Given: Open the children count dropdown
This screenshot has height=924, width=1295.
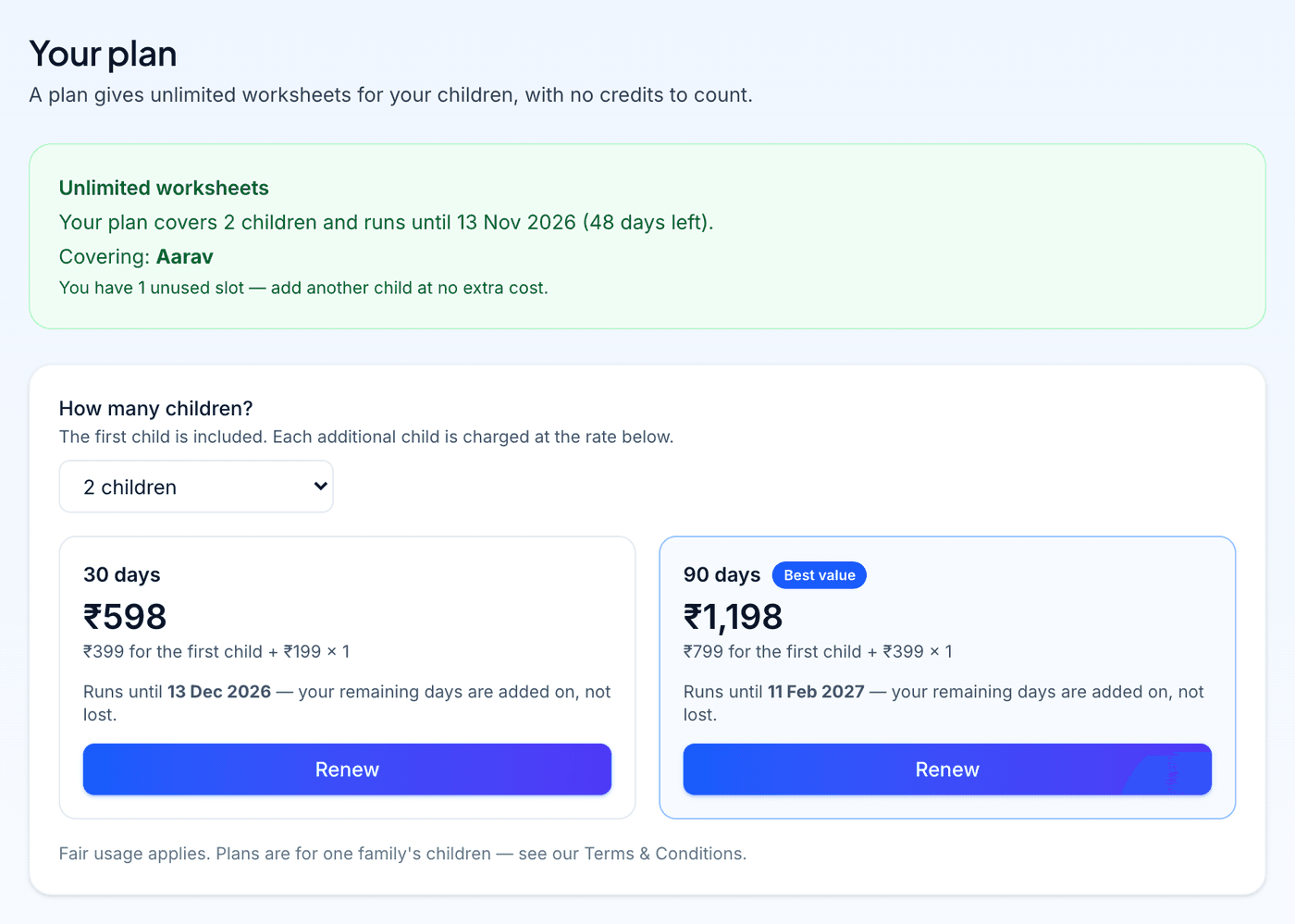Looking at the screenshot, I should coord(196,487).
